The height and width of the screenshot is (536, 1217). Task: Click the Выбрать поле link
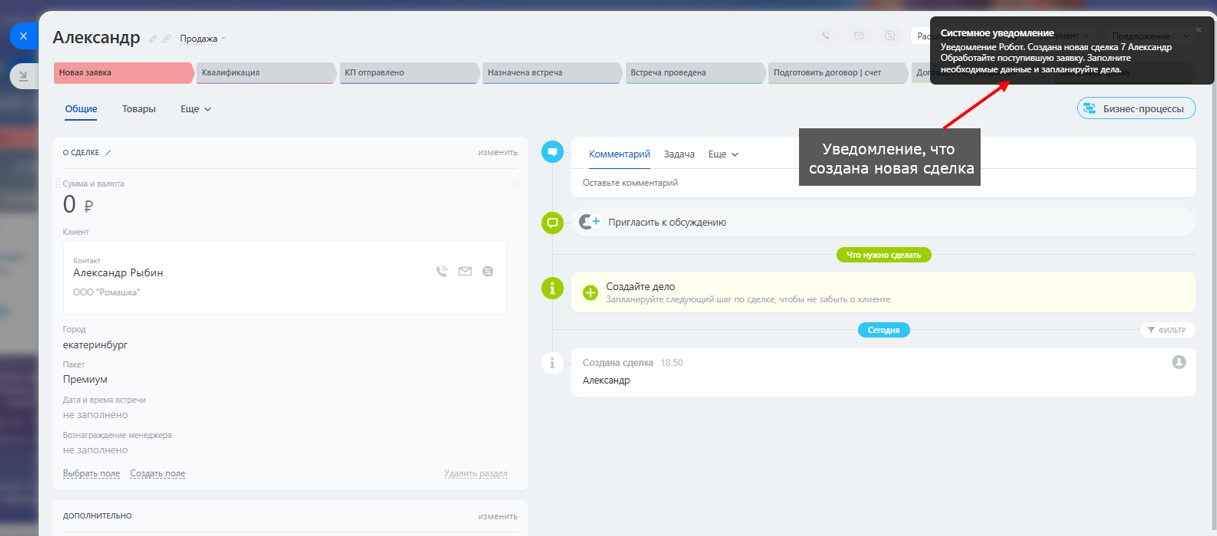pos(91,474)
